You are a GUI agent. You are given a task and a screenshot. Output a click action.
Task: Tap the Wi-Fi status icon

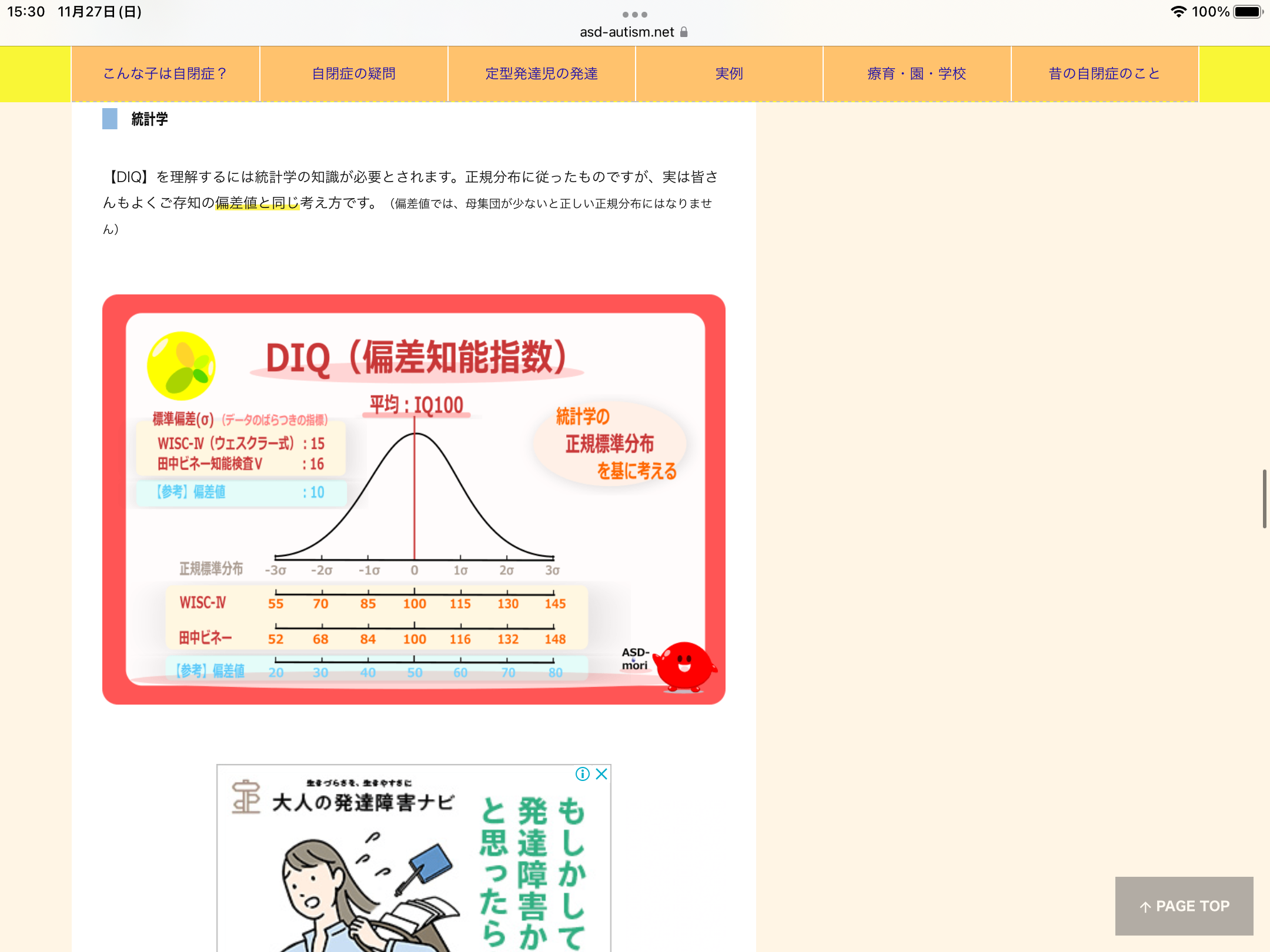pos(1178,12)
